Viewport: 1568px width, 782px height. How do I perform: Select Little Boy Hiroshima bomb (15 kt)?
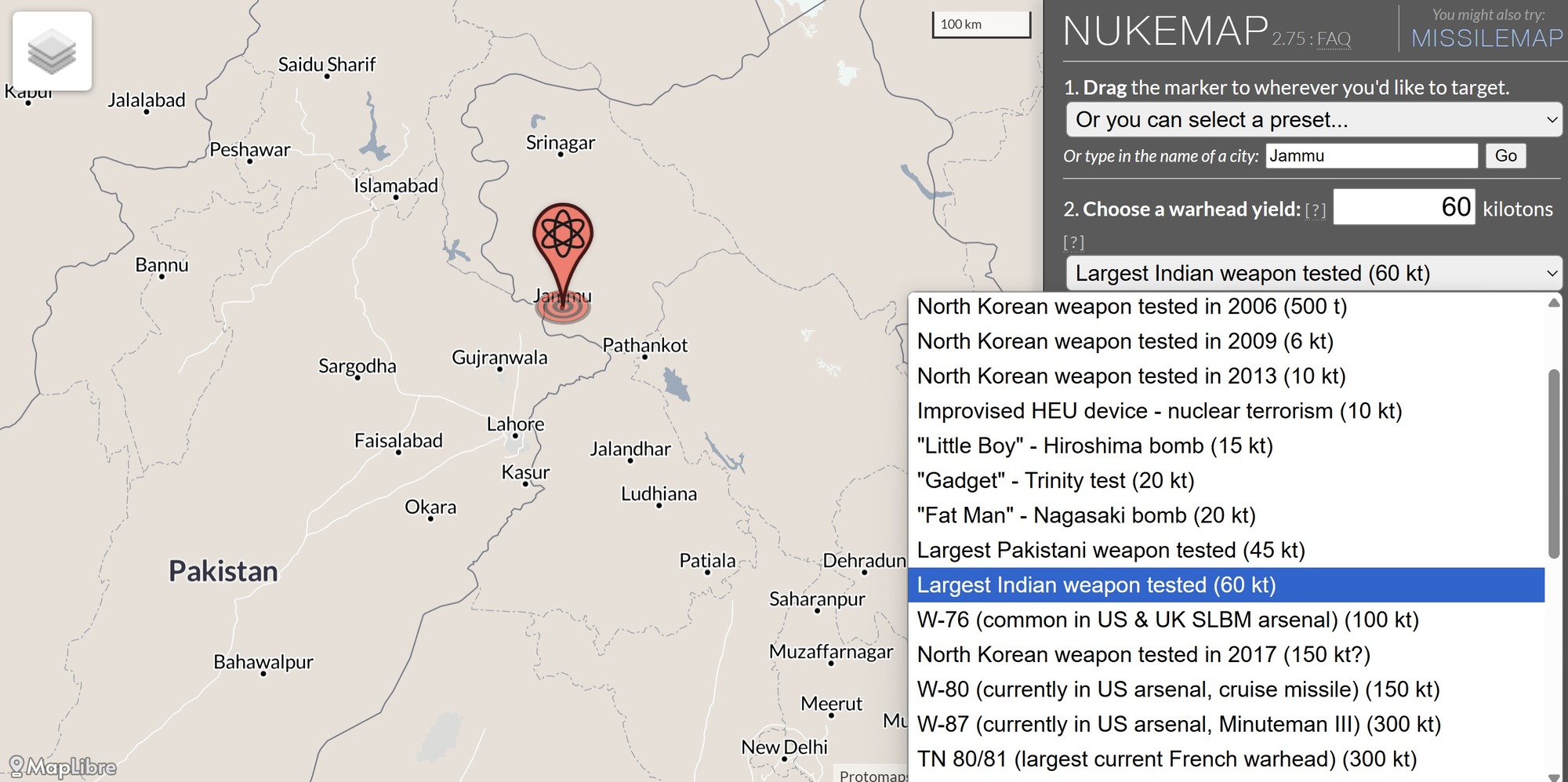point(1226,446)
